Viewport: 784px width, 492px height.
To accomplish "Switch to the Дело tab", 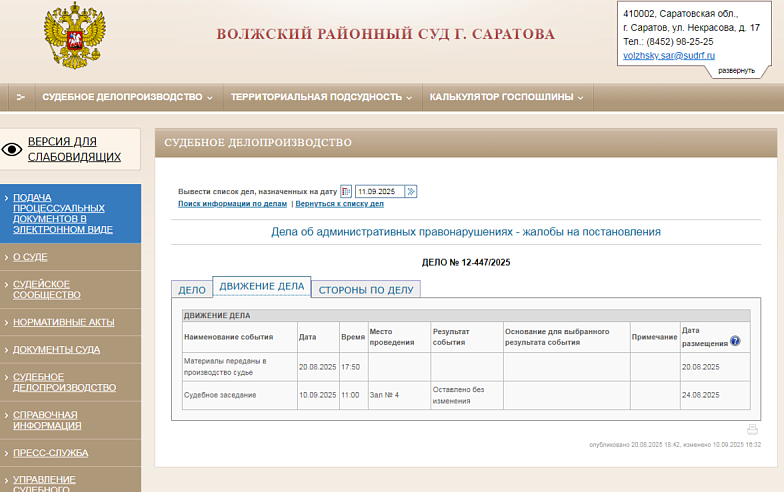I will point(192,290).
